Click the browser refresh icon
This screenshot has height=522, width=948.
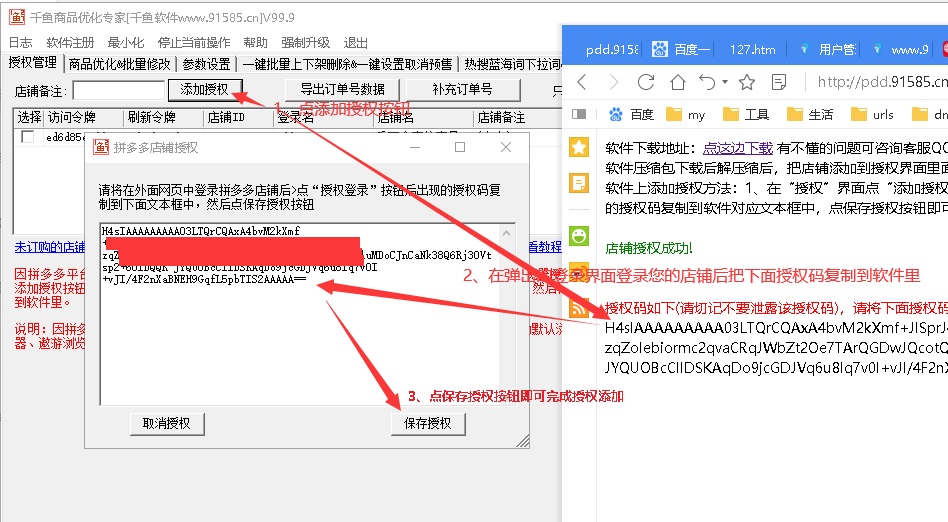(x=646, y=82)
